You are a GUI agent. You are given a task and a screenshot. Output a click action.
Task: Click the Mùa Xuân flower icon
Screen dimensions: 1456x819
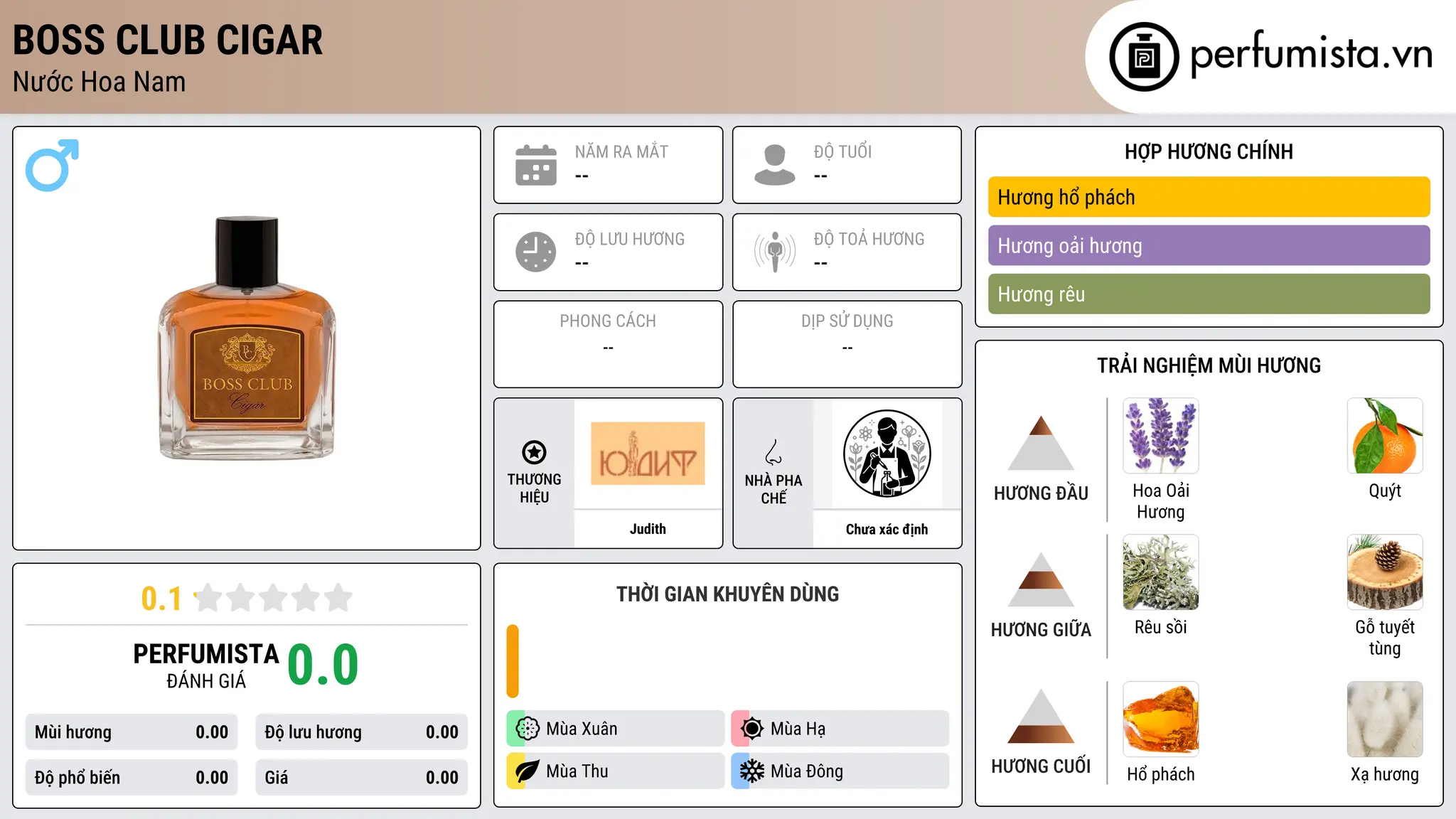point(528,729)
